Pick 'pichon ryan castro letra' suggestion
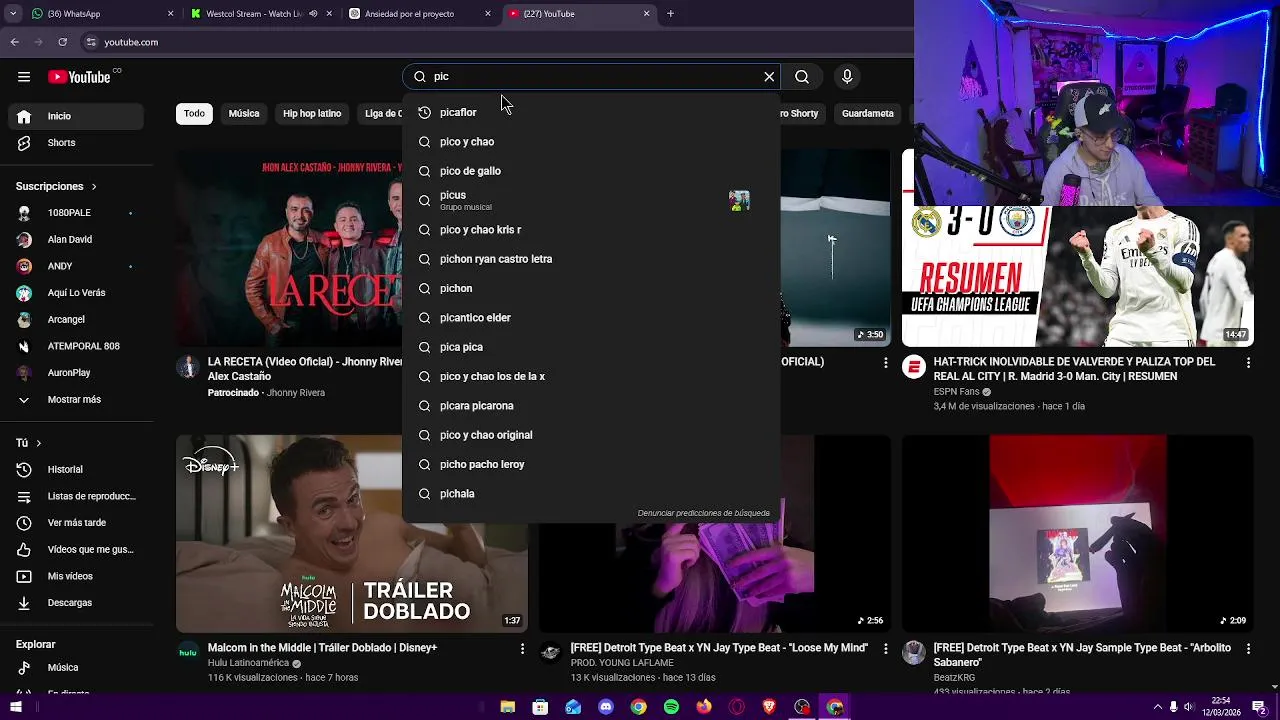The image size is (1280, 720). click(591, 259)
